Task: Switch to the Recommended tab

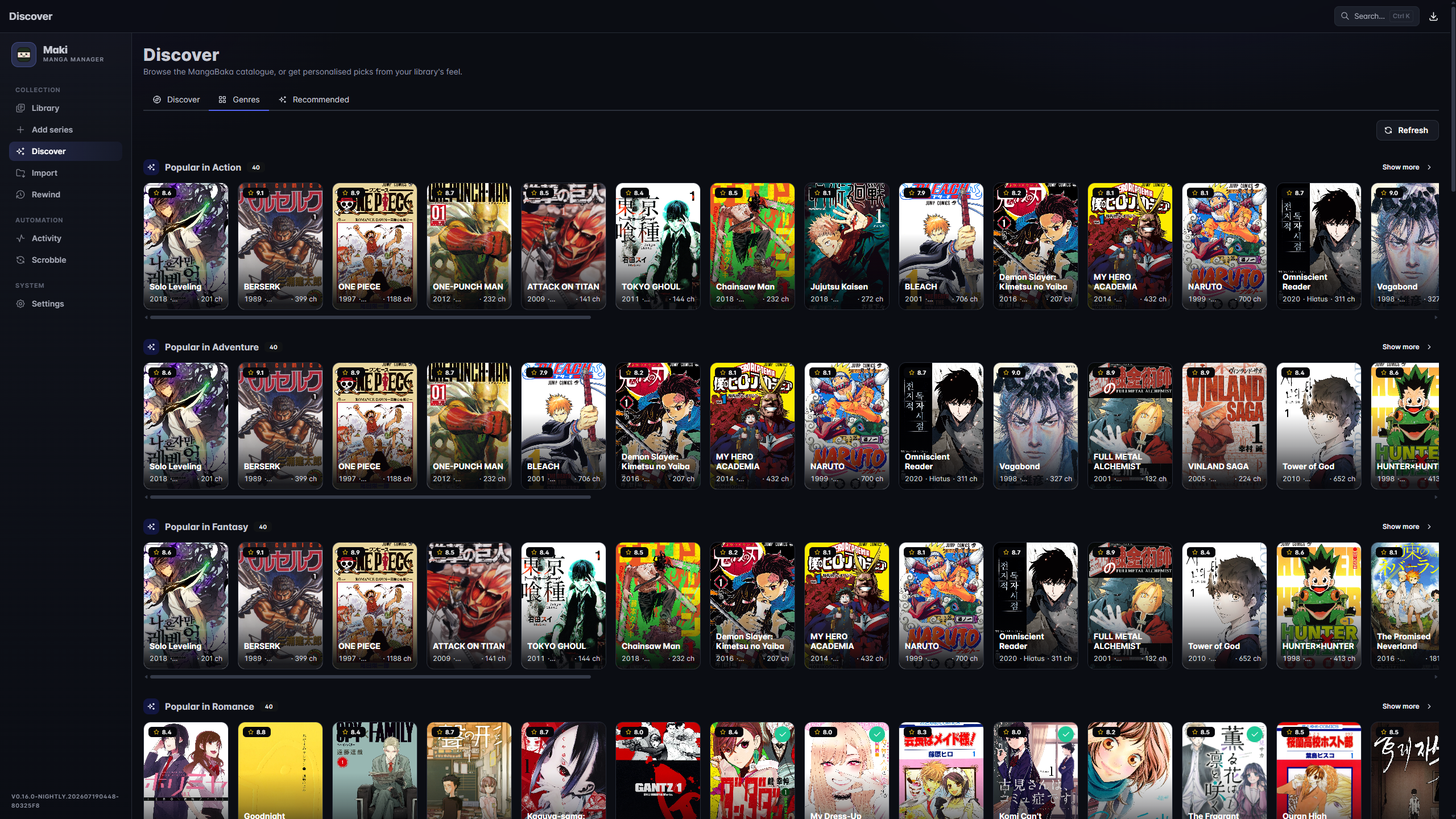Action: pos(314,100)
